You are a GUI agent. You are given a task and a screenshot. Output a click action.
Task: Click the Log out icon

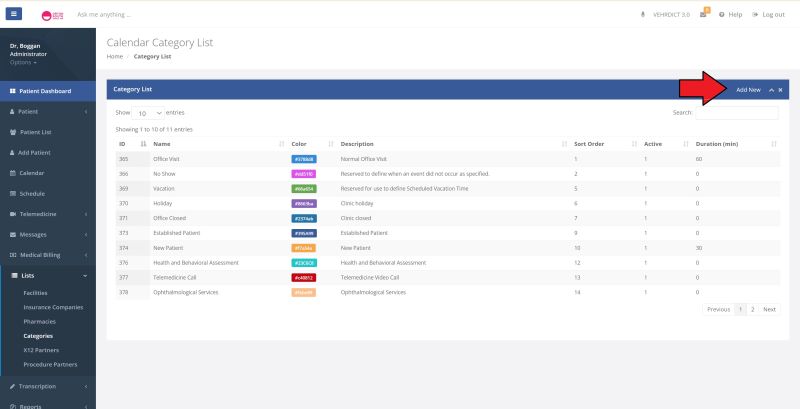[x=753, y=15]
